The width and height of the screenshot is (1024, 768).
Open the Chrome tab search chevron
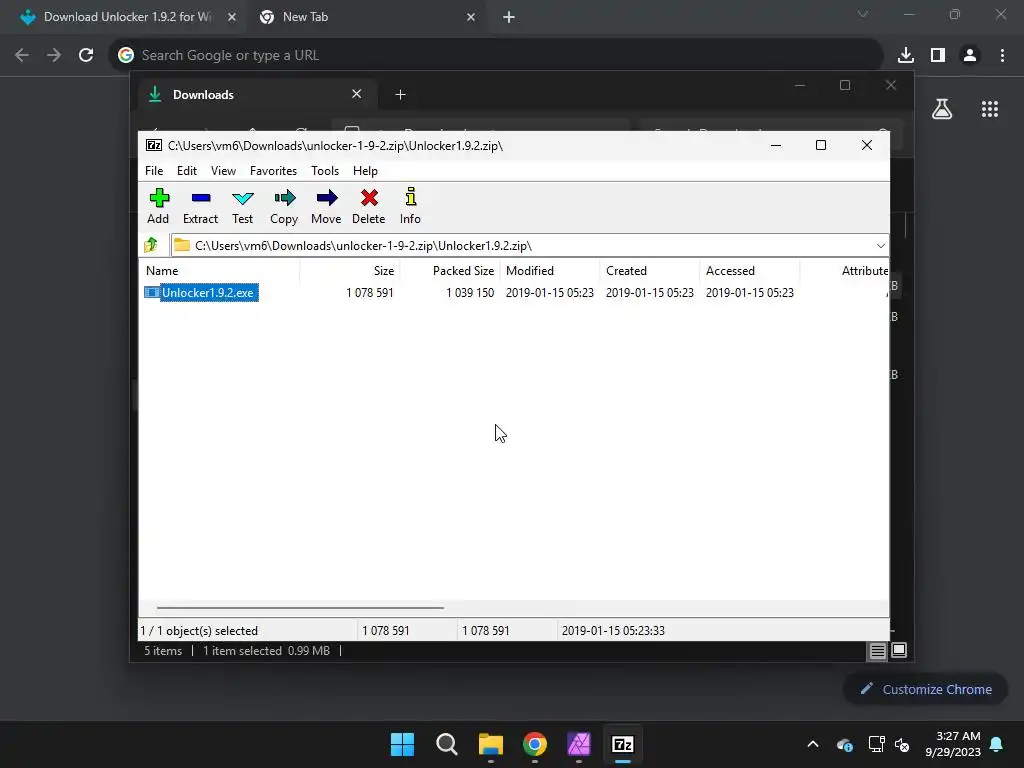(863, 14)
